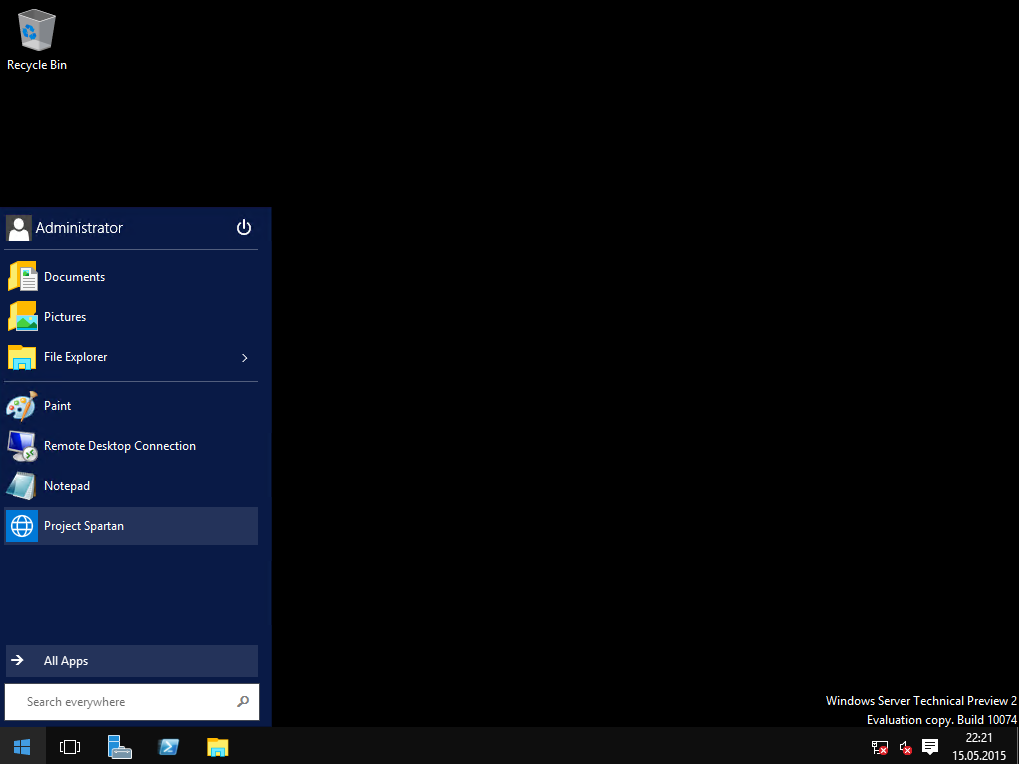
Task: Focus the Search everywhere box
Action: (x=131, y=702)
